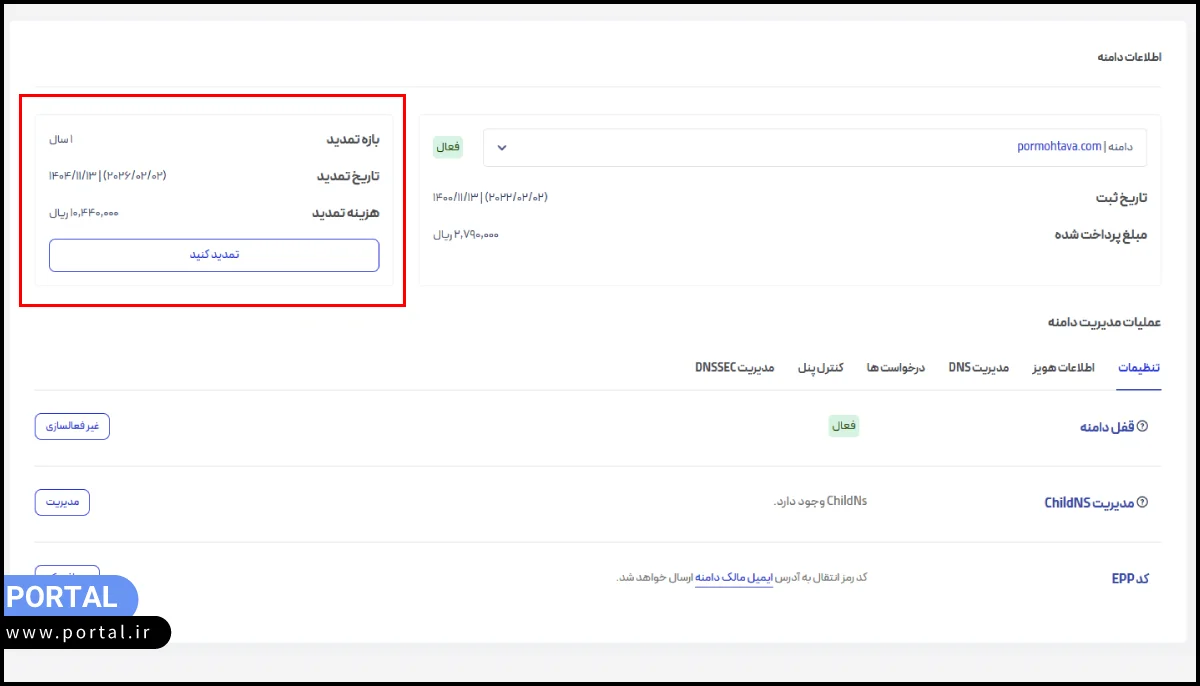Switch to the مدیریت DNSSEC tab
1200x686 pixels.
click(735, 368)
